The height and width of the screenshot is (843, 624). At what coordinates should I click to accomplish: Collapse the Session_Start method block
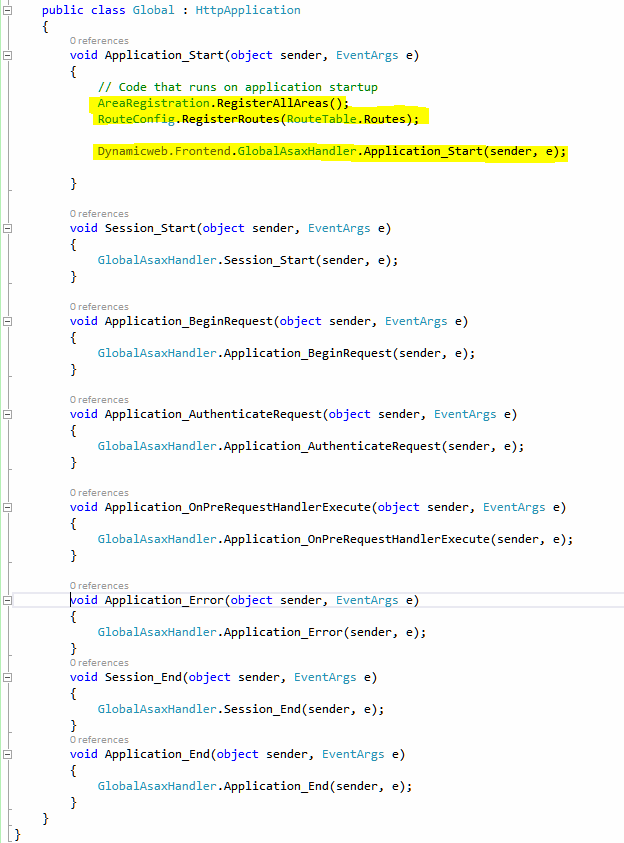tap(8, 228)
